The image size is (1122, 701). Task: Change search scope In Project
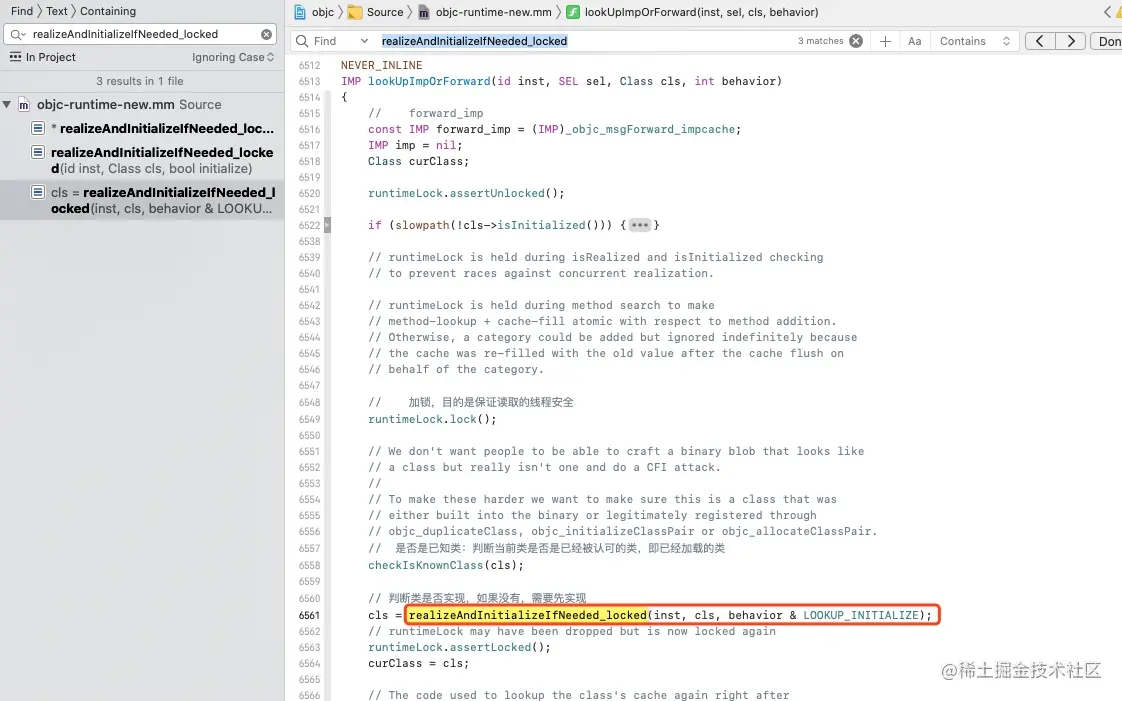(43, 57)
